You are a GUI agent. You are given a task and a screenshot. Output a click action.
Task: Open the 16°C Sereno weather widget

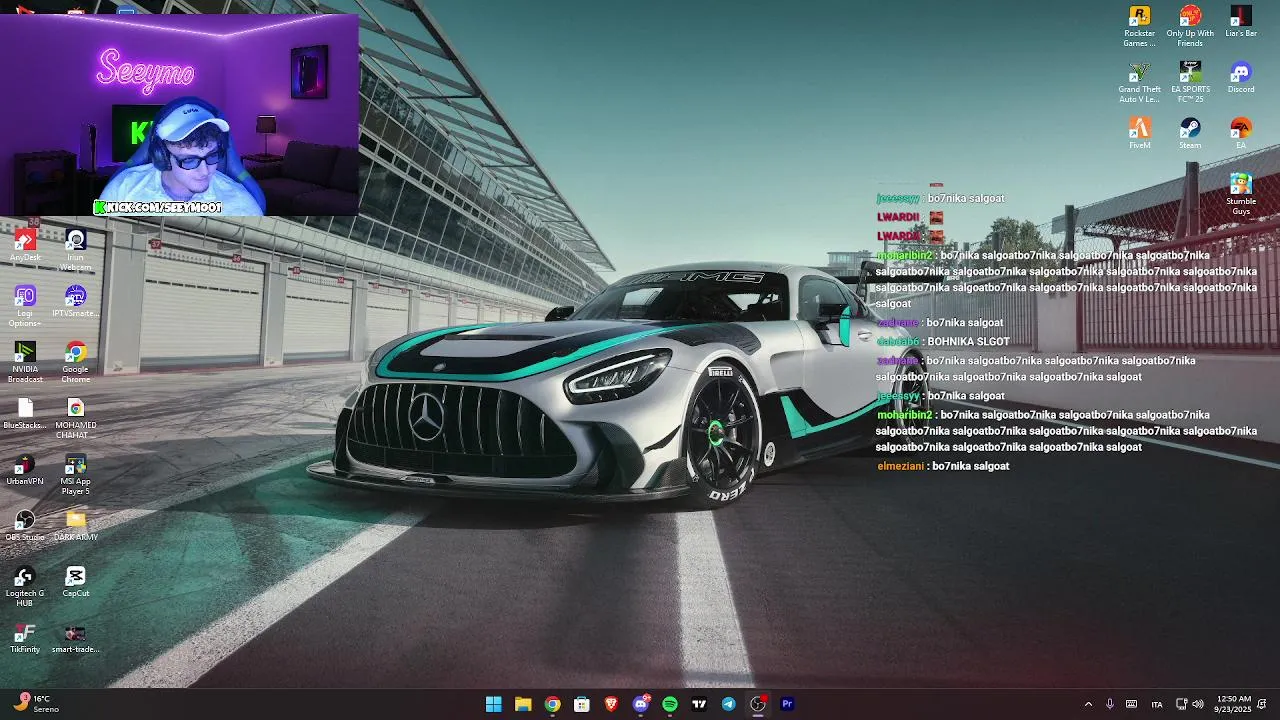tap(37, 704)
